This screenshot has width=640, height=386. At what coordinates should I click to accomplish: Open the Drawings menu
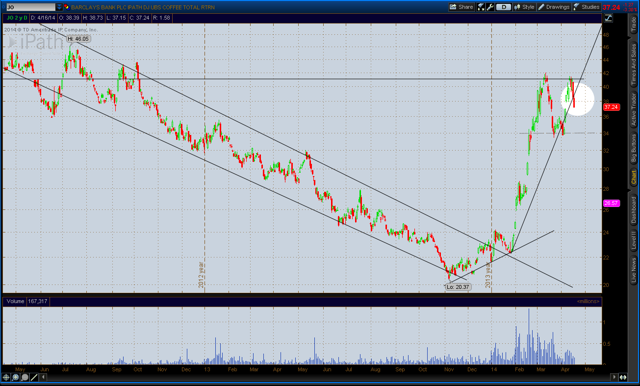click(553, 7)
